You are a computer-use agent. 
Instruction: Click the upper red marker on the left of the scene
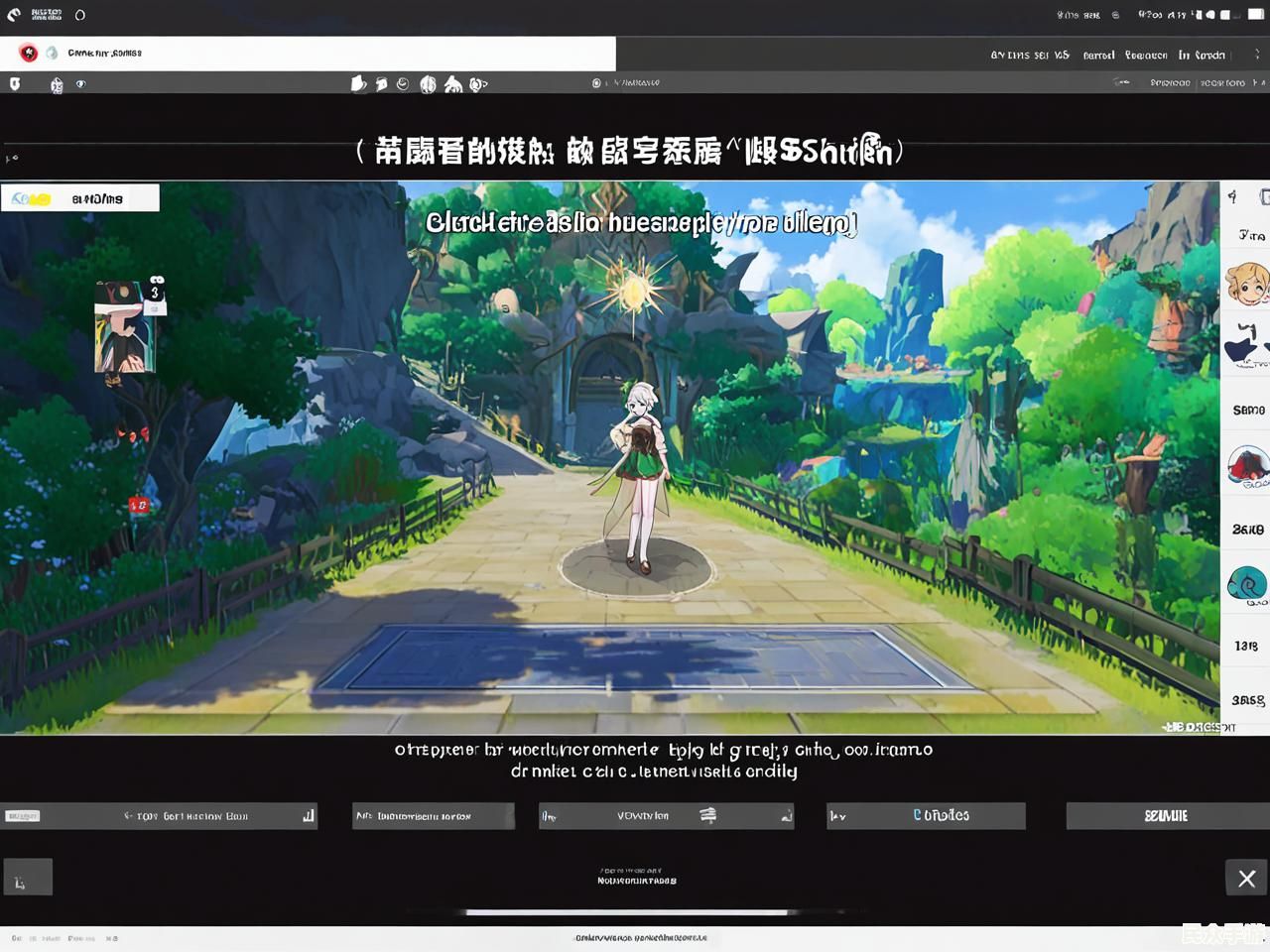134,433
